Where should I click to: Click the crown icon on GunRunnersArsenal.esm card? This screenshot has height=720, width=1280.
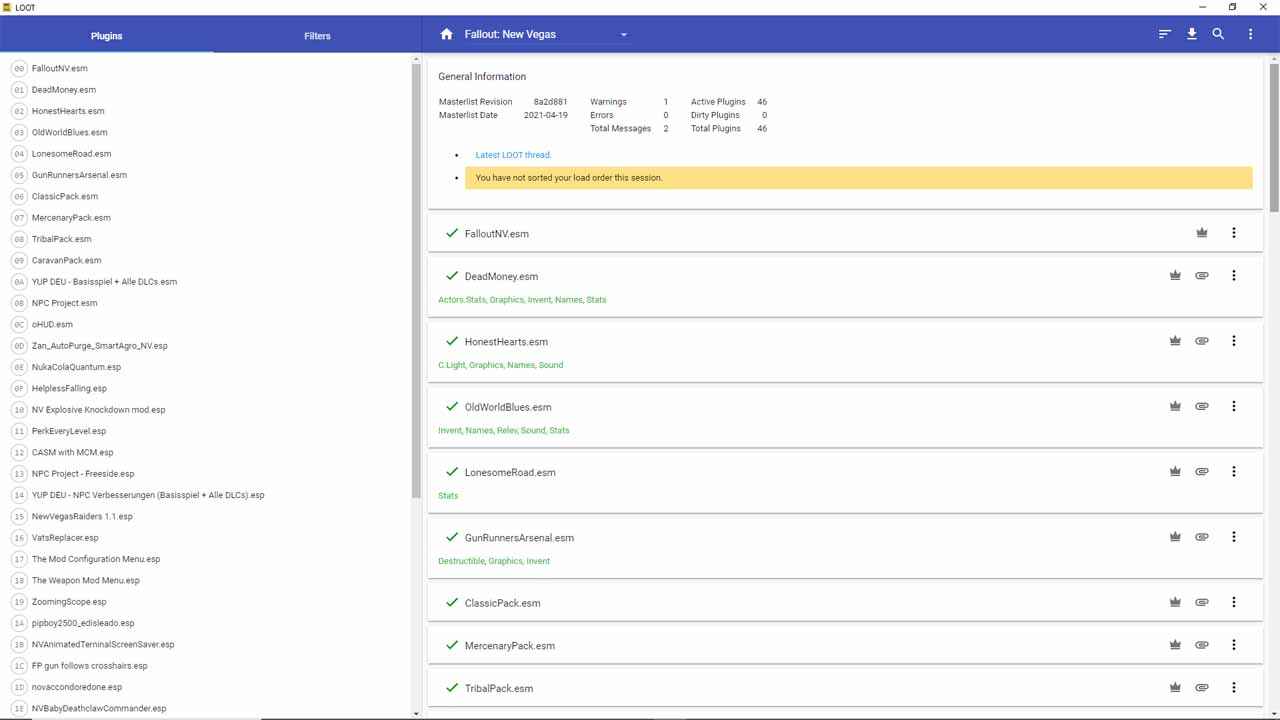point(1175,537)
